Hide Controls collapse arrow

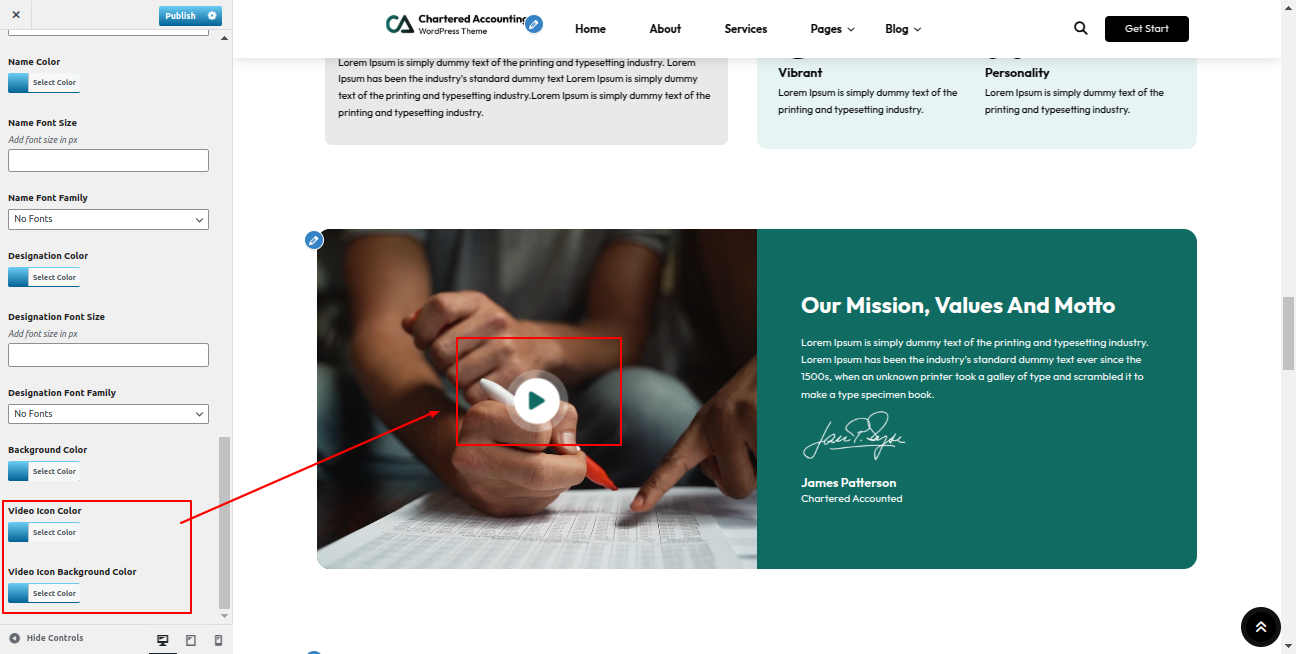click(x=15, y=638)
